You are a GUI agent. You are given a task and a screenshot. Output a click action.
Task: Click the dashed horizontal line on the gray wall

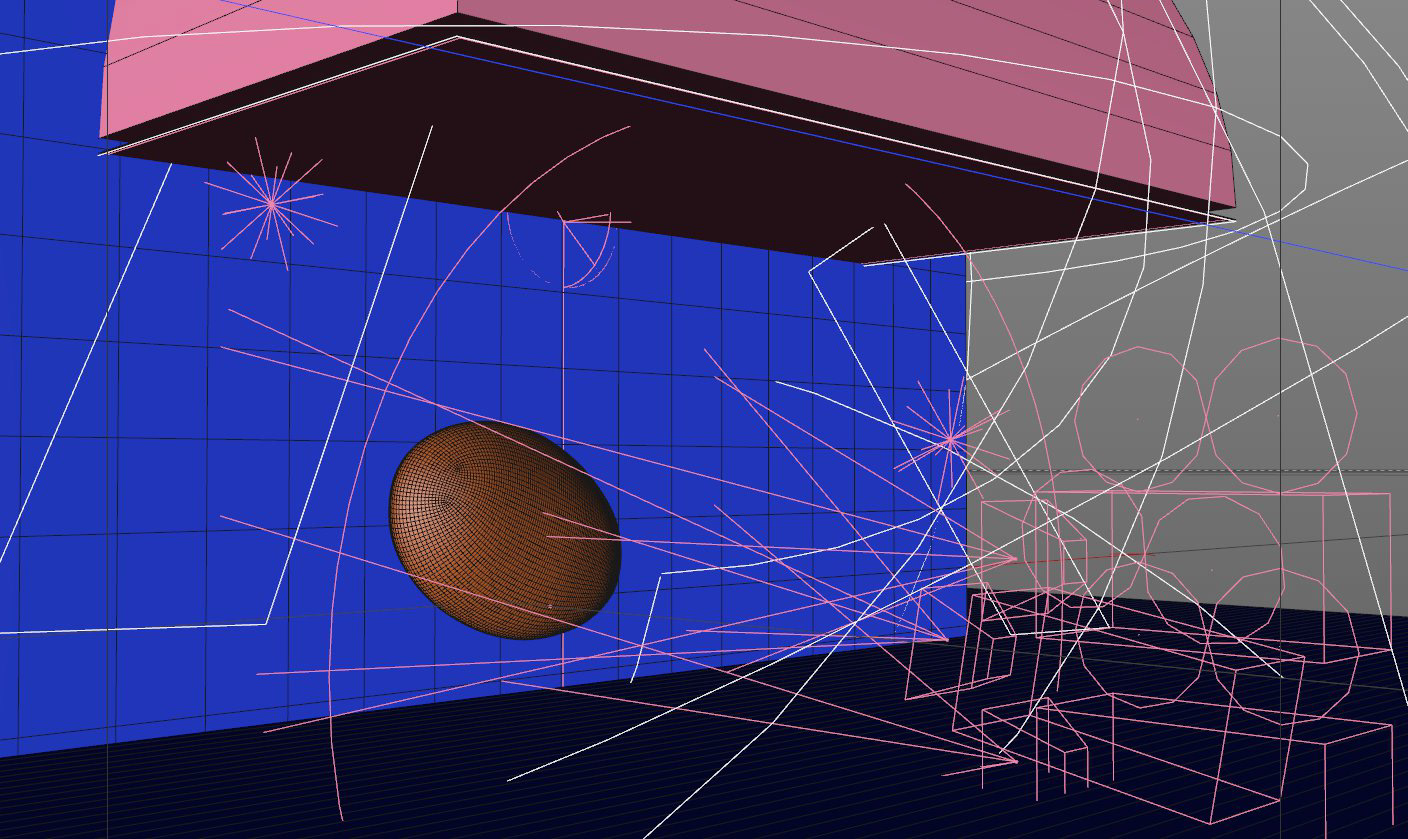[1300, 470]
